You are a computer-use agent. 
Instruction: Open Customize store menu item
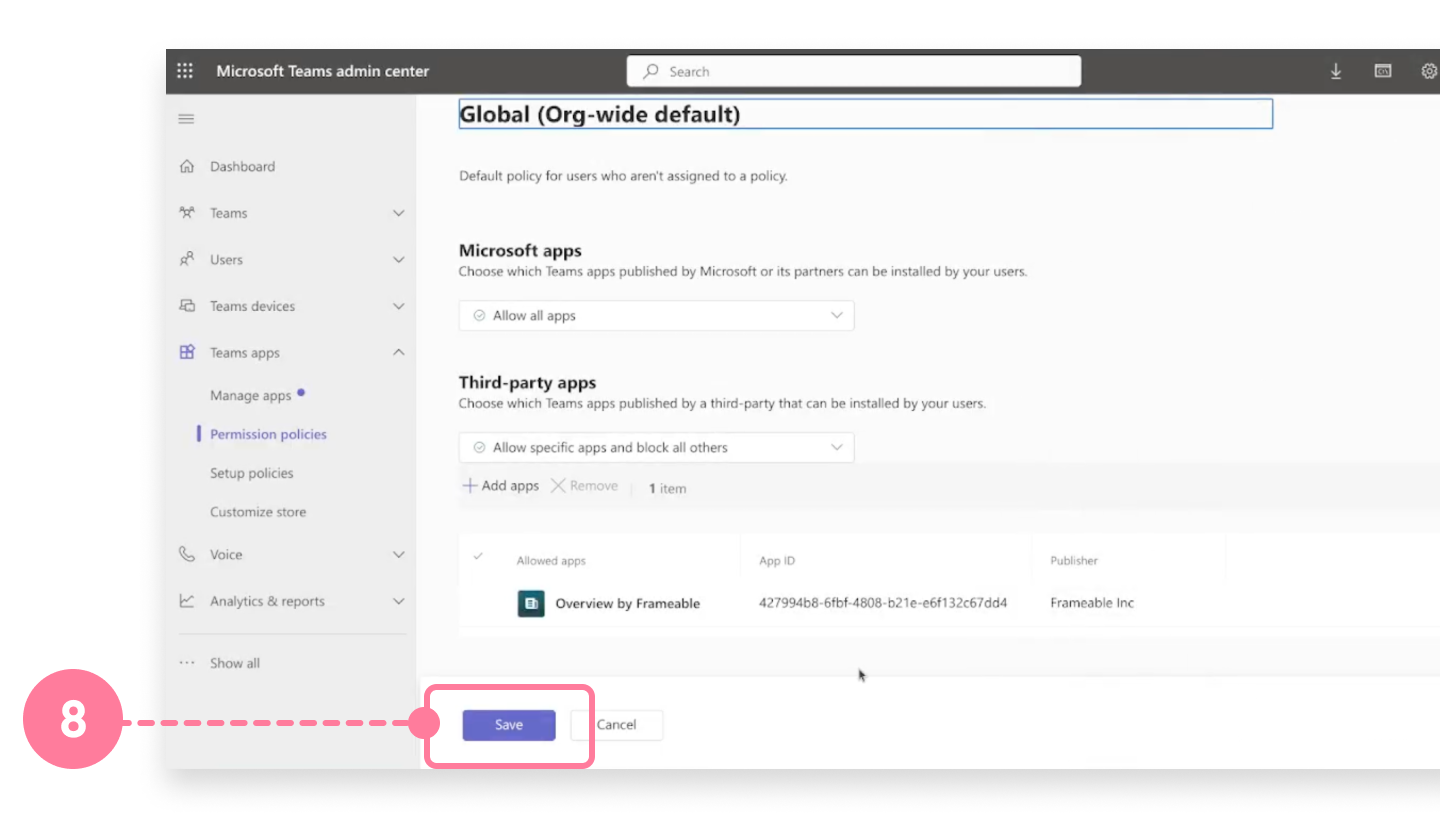tap(258, 512)
